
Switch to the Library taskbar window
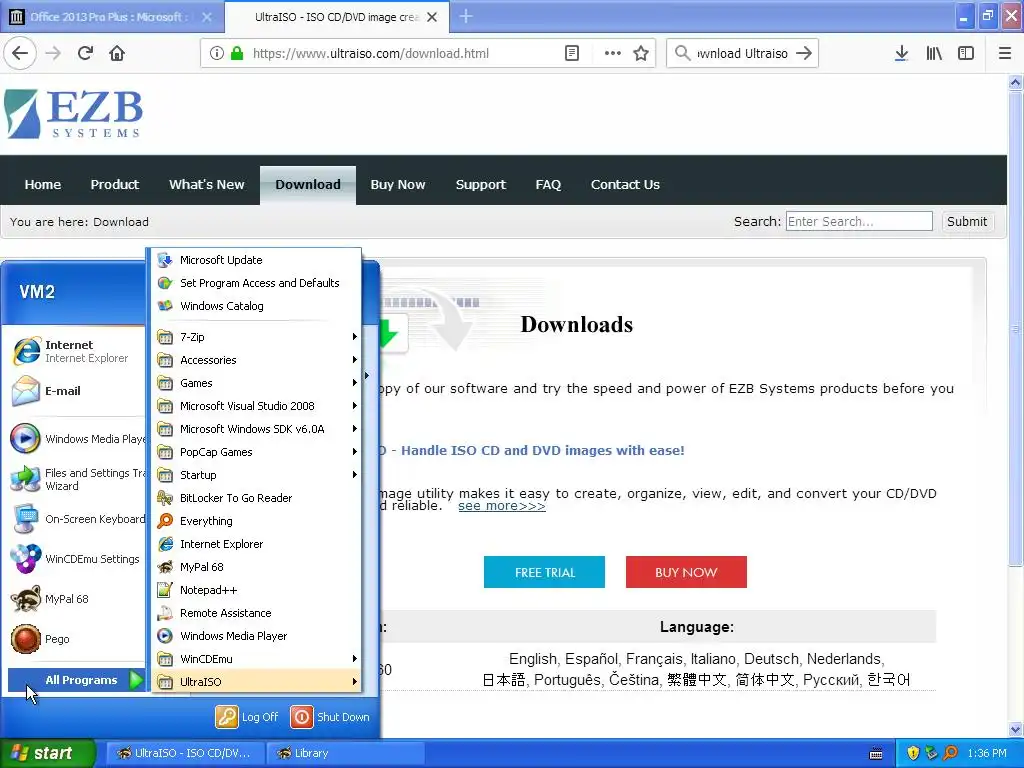click(x=345, y=753)
